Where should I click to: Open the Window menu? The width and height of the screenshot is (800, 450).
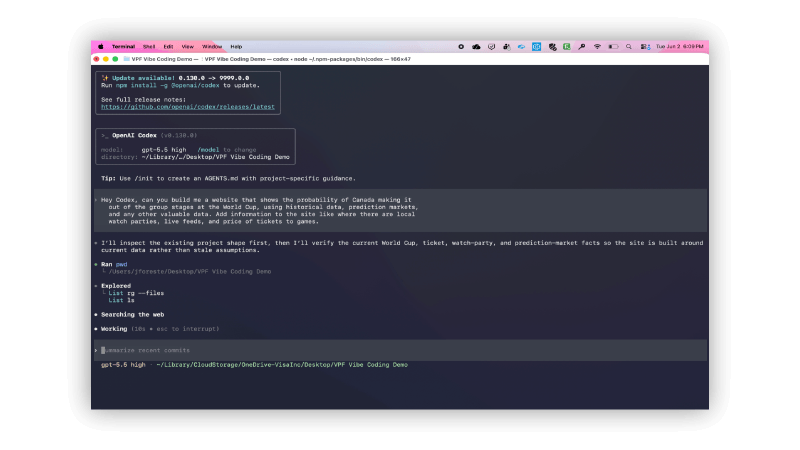212,46
